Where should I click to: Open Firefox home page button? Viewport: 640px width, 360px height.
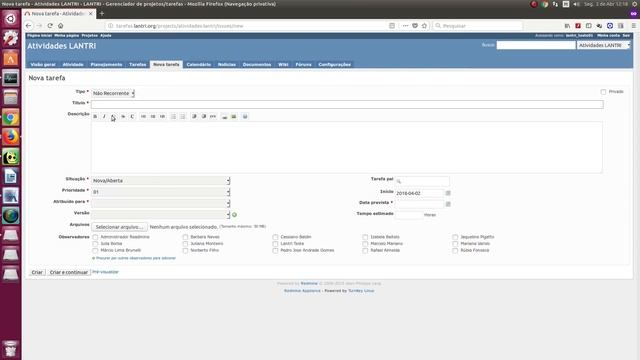(60, 26)
